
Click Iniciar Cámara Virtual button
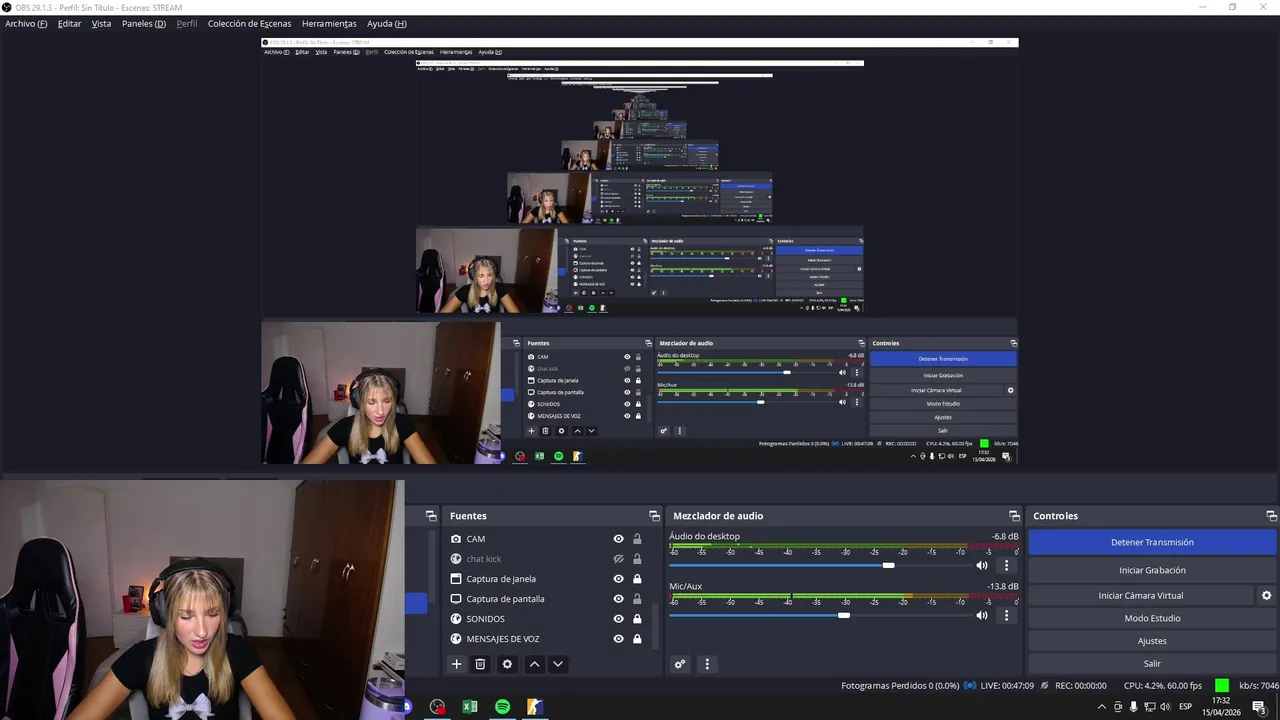point(1141,595)
